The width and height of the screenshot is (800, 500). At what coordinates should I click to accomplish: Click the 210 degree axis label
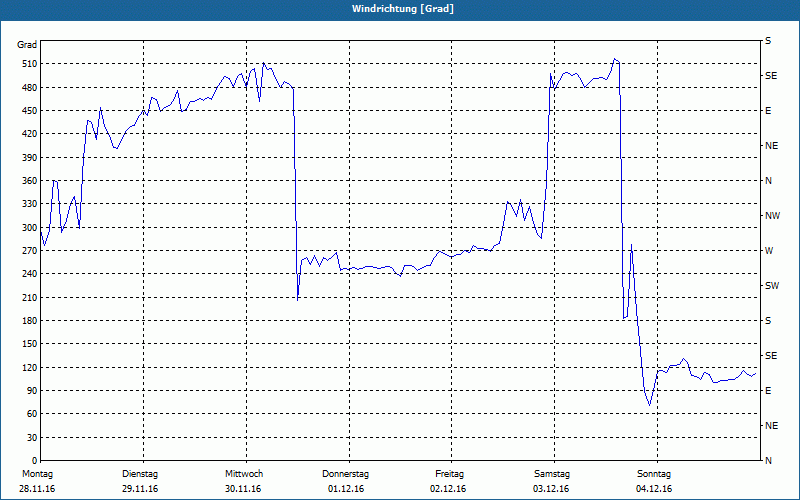coord(30,297)
